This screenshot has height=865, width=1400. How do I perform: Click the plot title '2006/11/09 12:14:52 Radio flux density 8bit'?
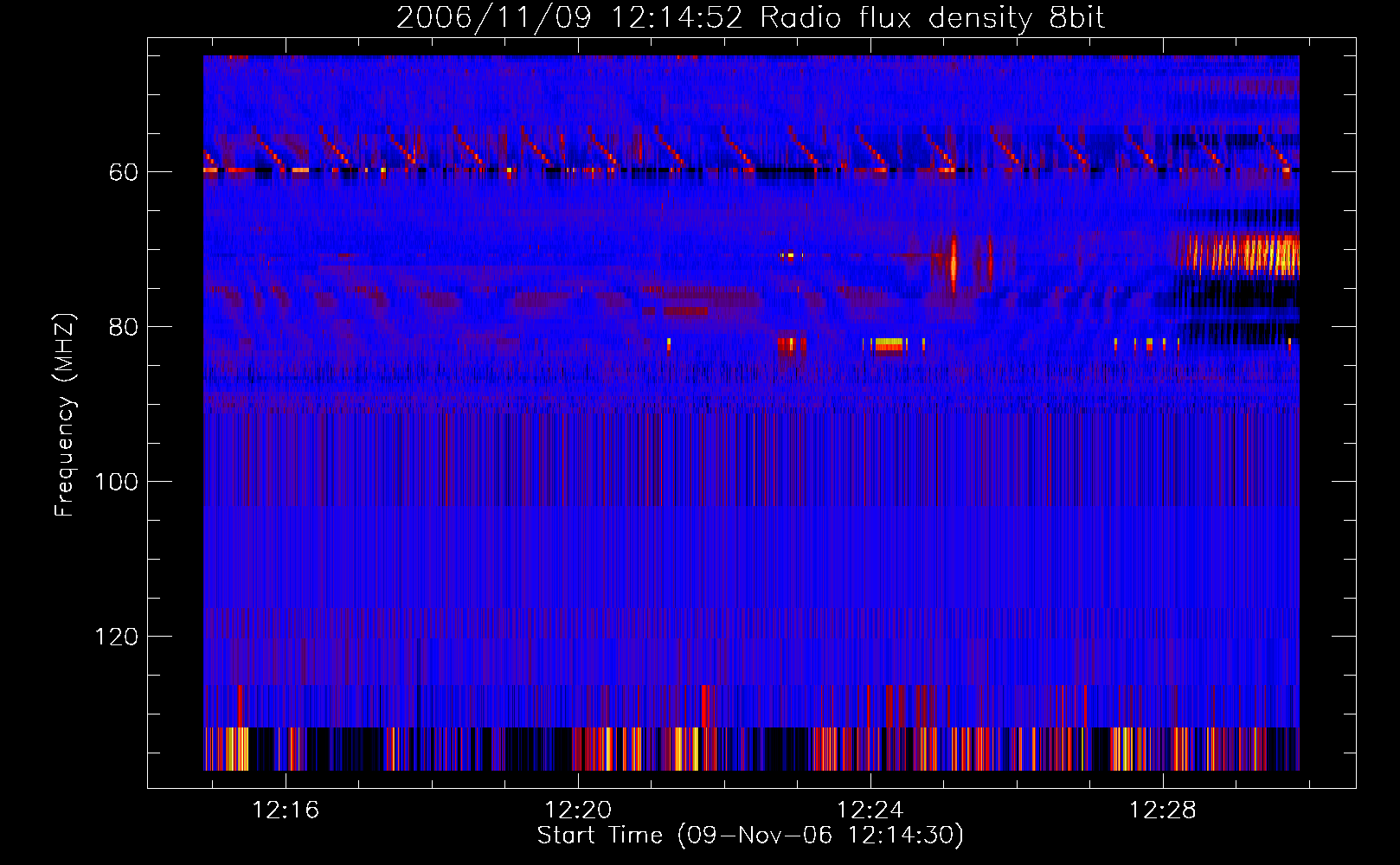(750, 18)
